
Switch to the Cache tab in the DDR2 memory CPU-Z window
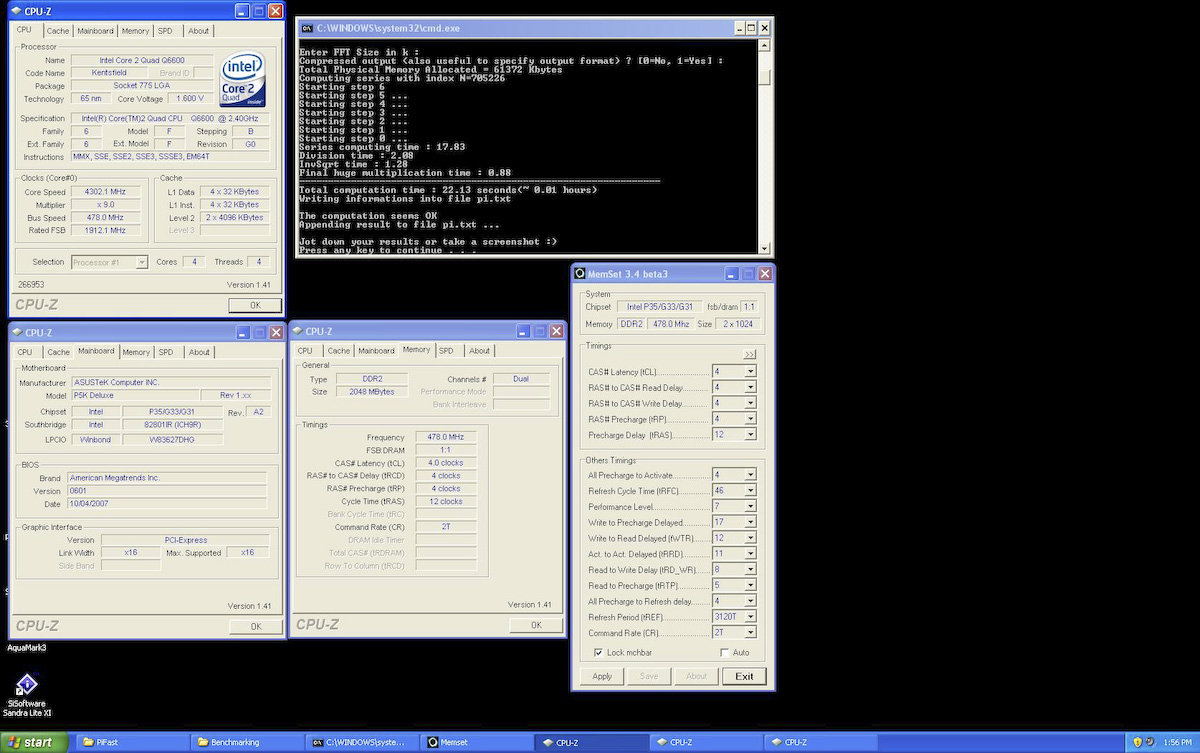pos(339,351)
